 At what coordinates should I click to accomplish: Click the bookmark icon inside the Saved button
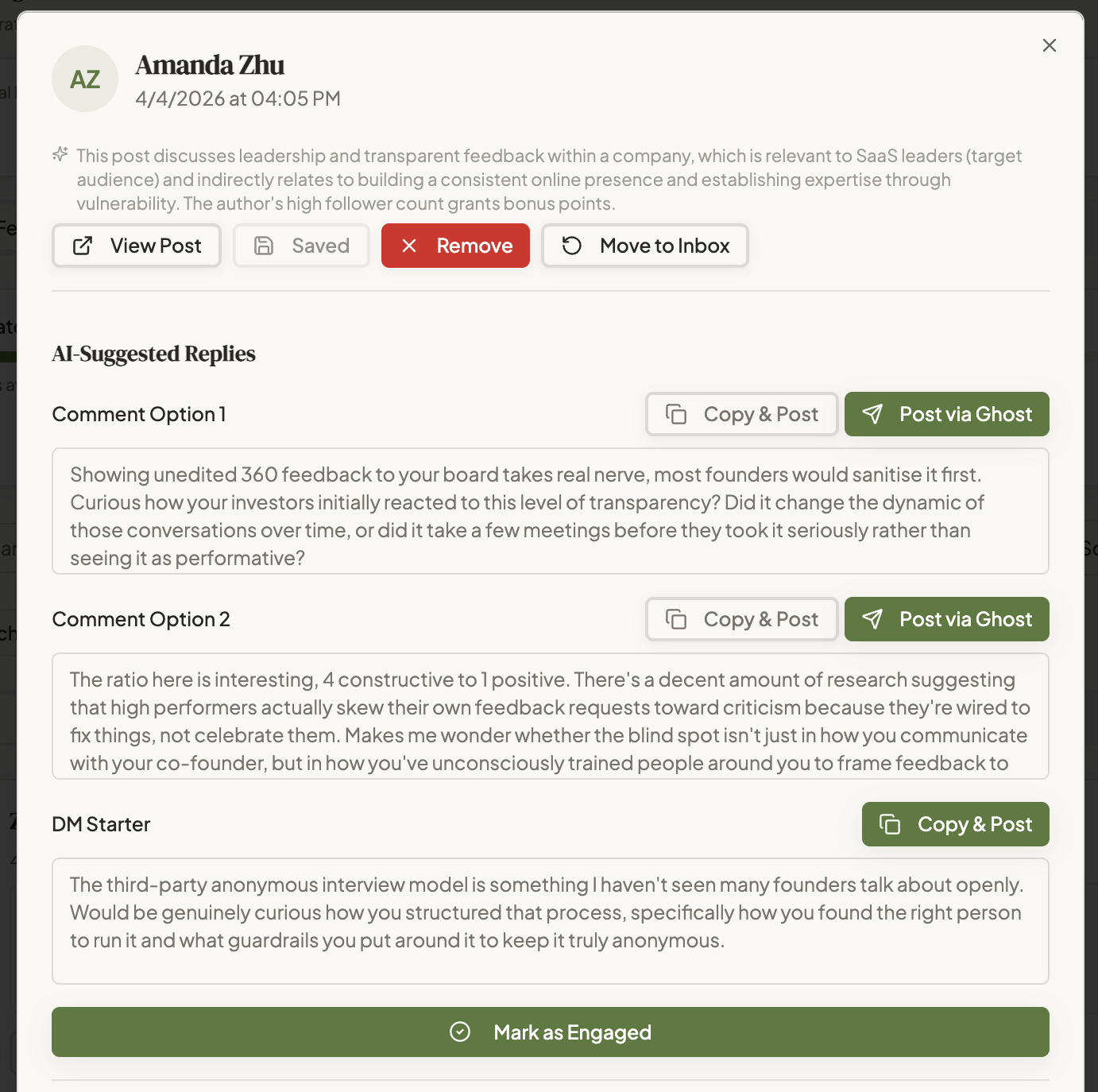pyautogui.click(x=263, y=246)
